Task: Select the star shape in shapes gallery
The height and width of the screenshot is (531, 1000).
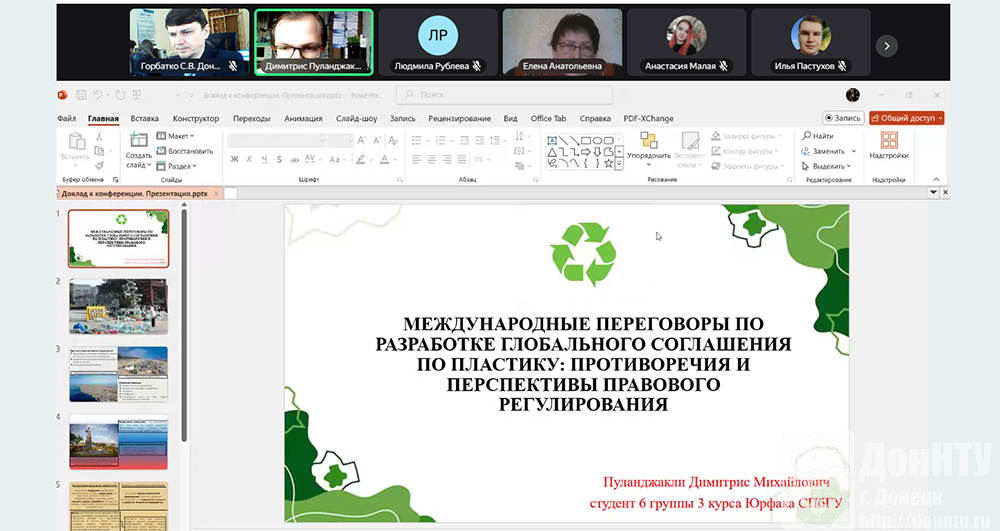Action: tap(608, 163)
